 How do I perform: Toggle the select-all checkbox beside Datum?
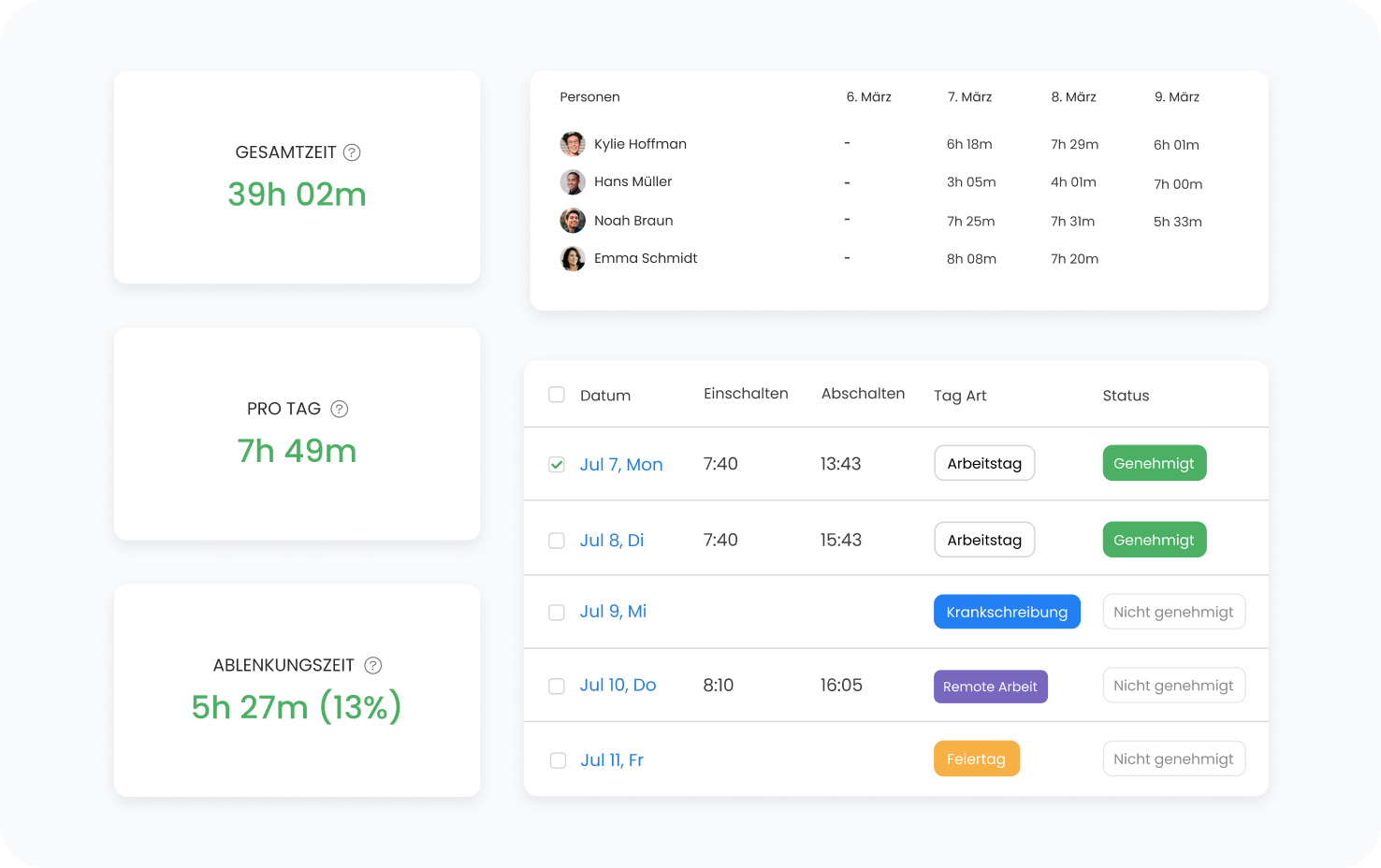[557, 395]
